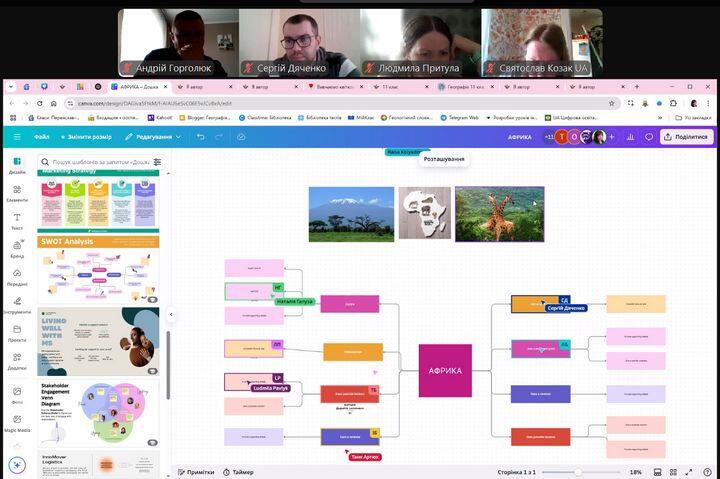720x479 pixels.
Task: Show more bookmarks with chevron
Action: 660,118
